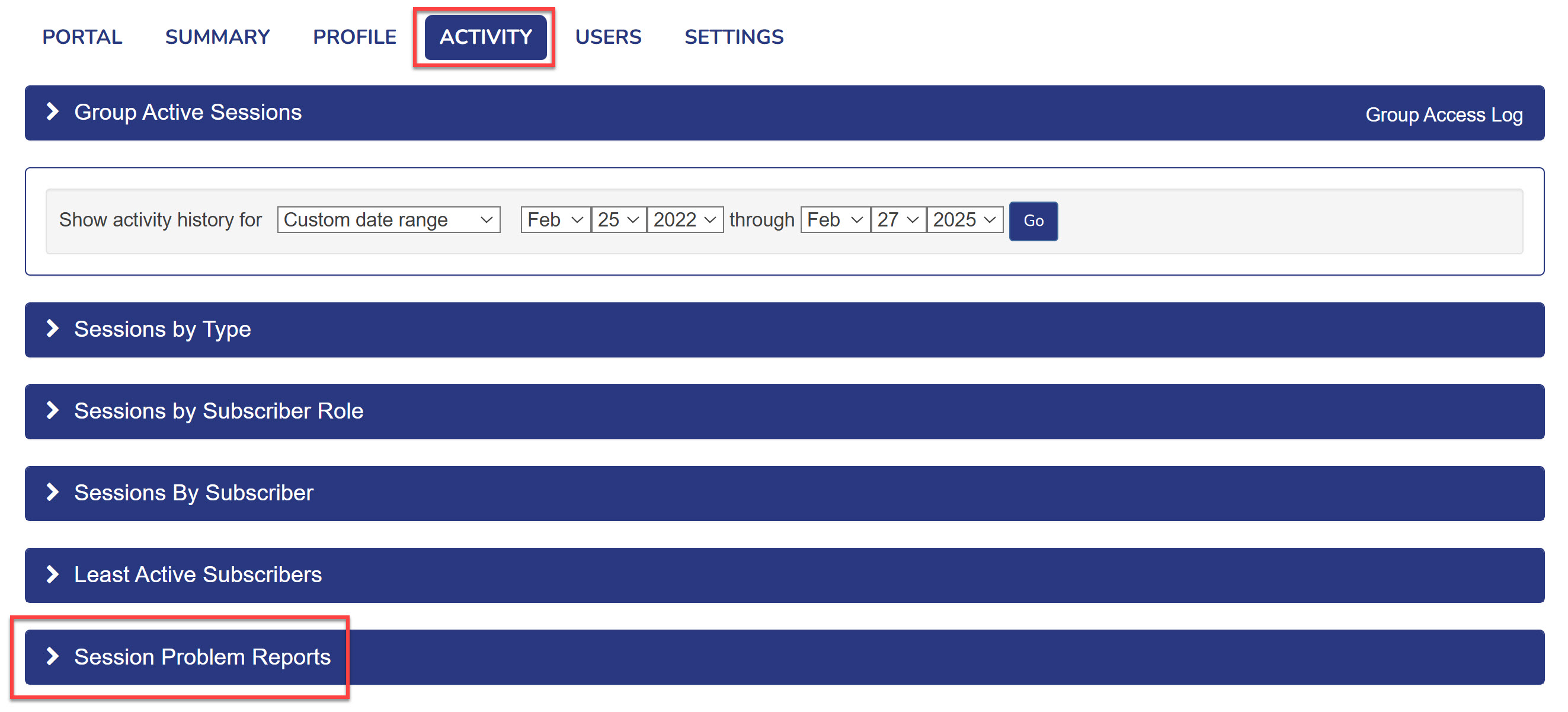1568x712 pixels.
Task: Open end year 2025 dropdown
Action: (964, 220)
